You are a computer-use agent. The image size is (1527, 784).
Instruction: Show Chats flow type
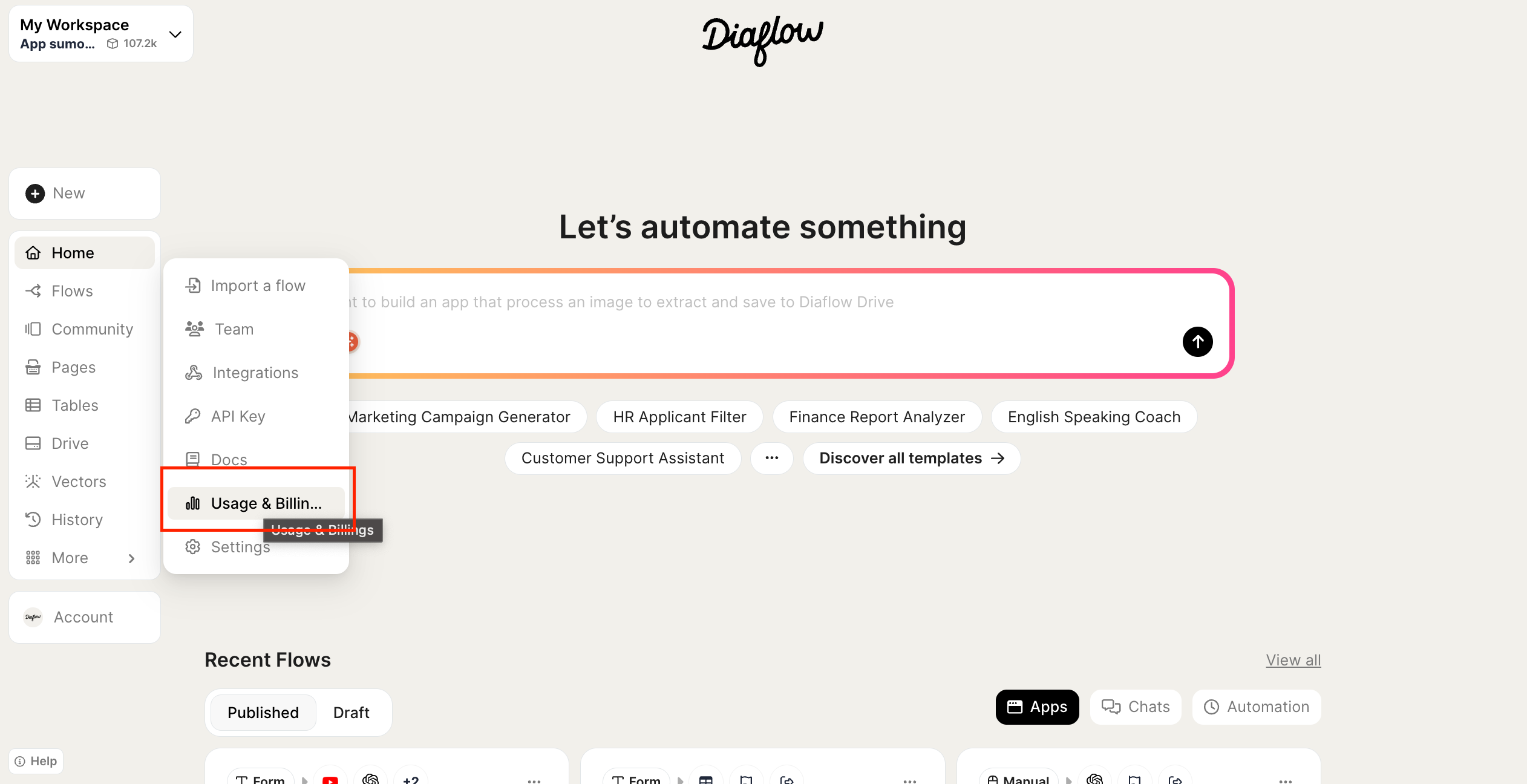tap(1136, 707)
